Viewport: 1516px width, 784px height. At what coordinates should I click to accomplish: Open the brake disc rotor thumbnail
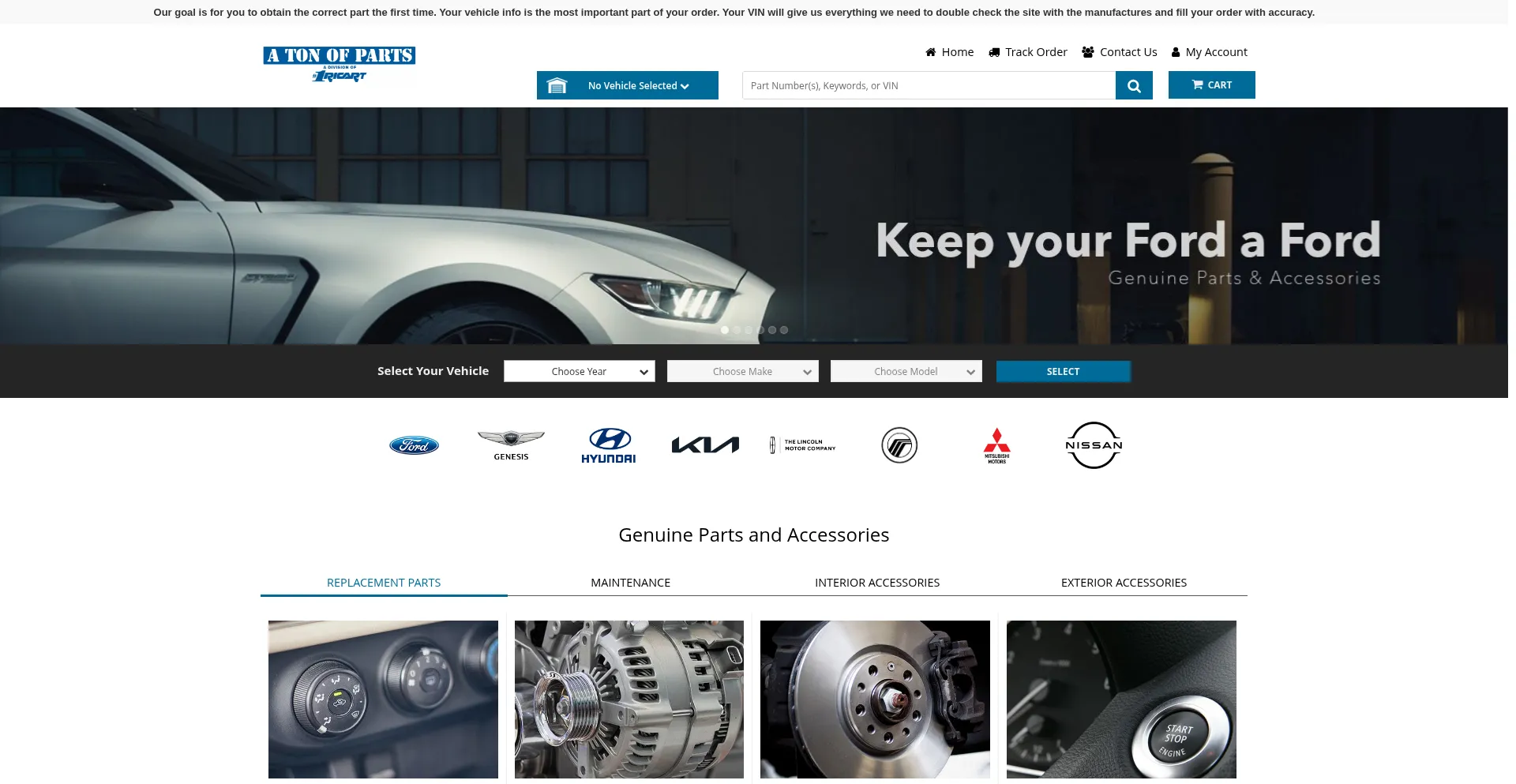875,700
